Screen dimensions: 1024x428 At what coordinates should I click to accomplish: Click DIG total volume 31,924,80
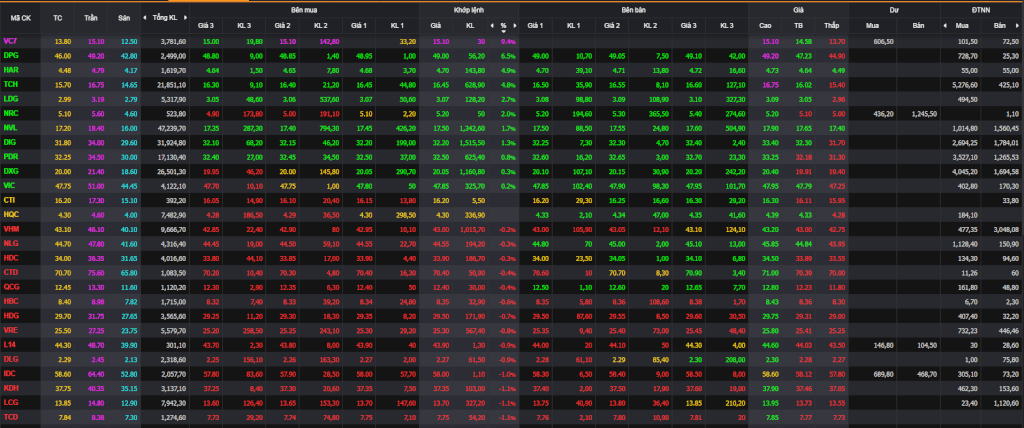[173, 142]
